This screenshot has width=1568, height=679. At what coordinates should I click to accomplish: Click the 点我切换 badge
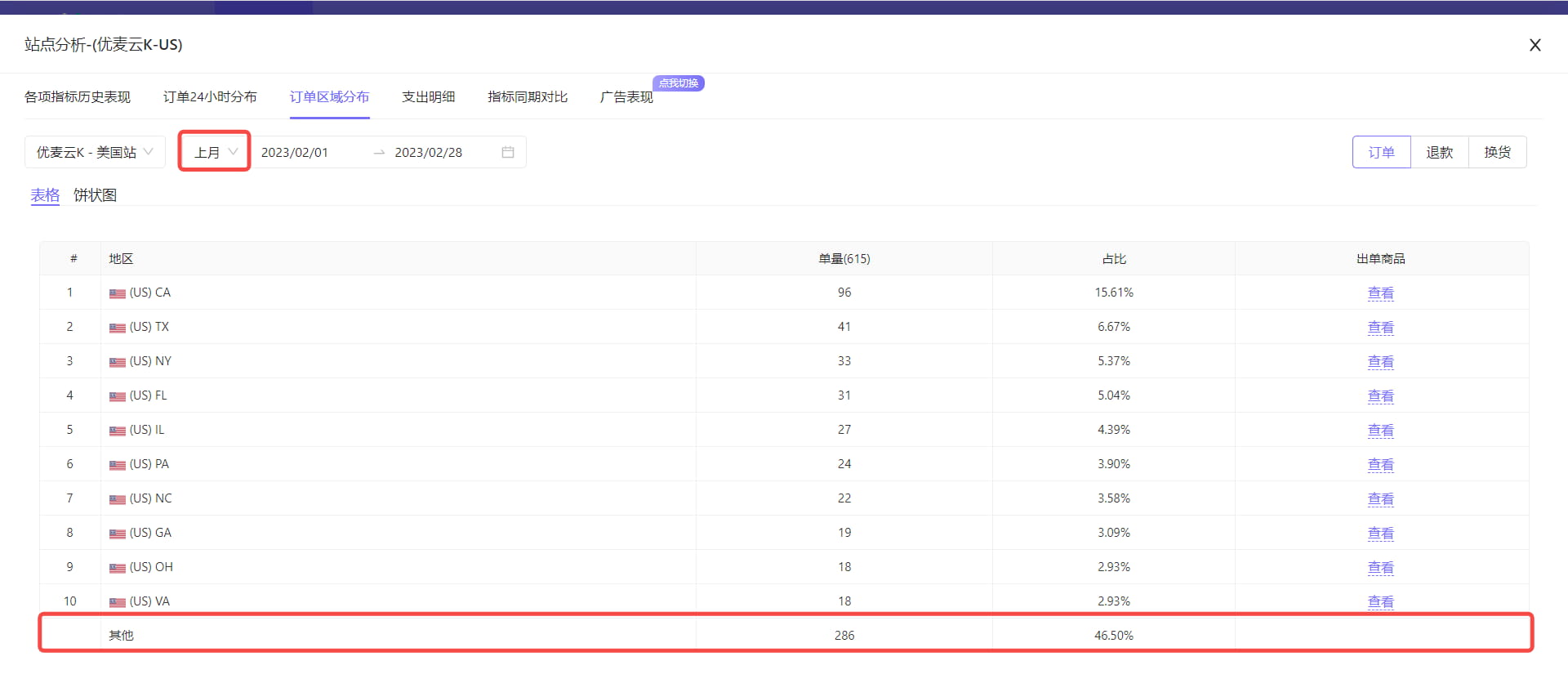pyautogui.click(x=679, y=83)
